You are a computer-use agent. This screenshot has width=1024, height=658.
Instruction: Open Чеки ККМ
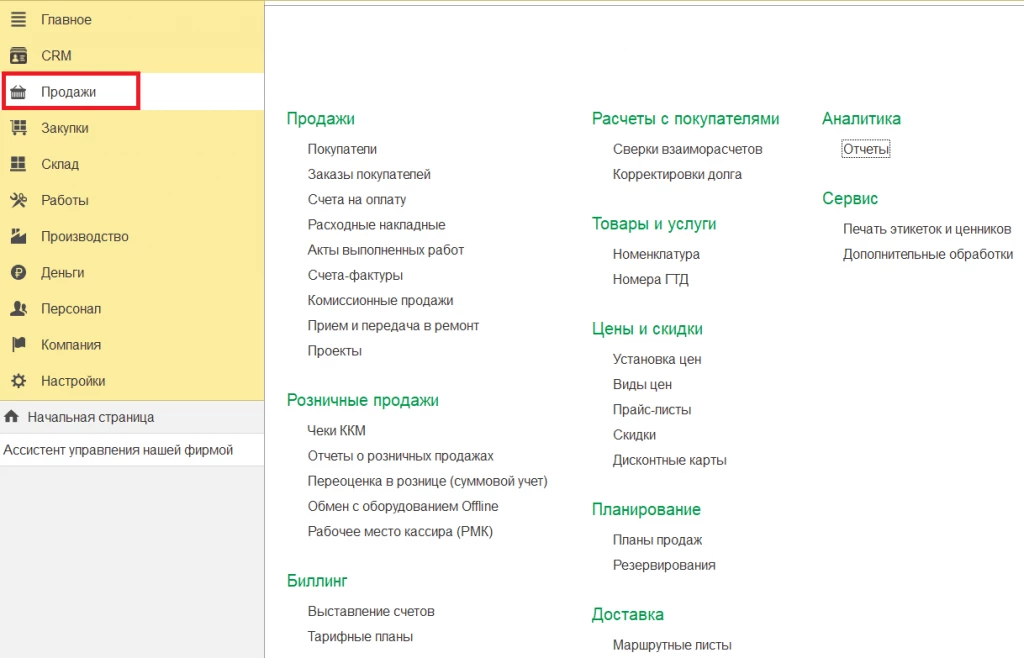(336, 431)
